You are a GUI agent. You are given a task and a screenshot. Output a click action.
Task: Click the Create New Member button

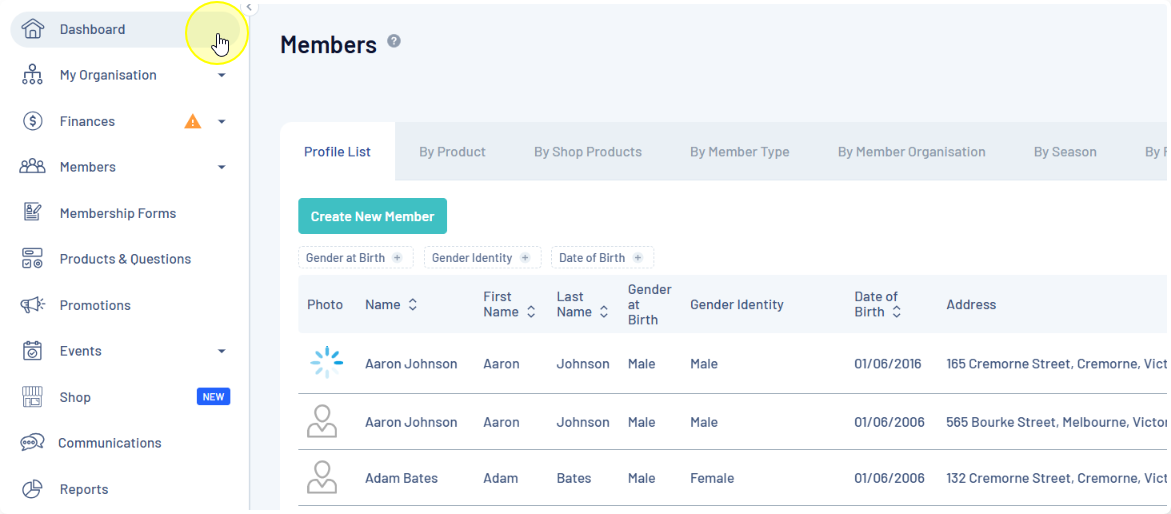click(x=372, y=216)
